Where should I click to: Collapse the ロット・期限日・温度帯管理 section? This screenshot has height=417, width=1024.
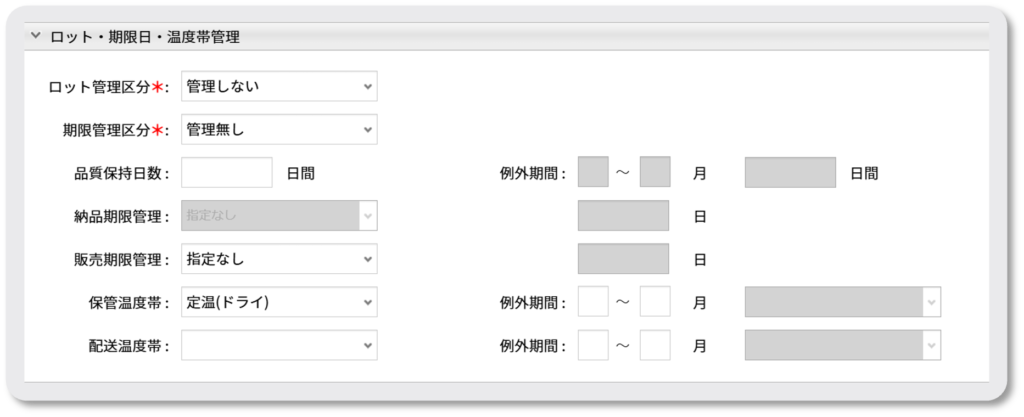(36, 37)
